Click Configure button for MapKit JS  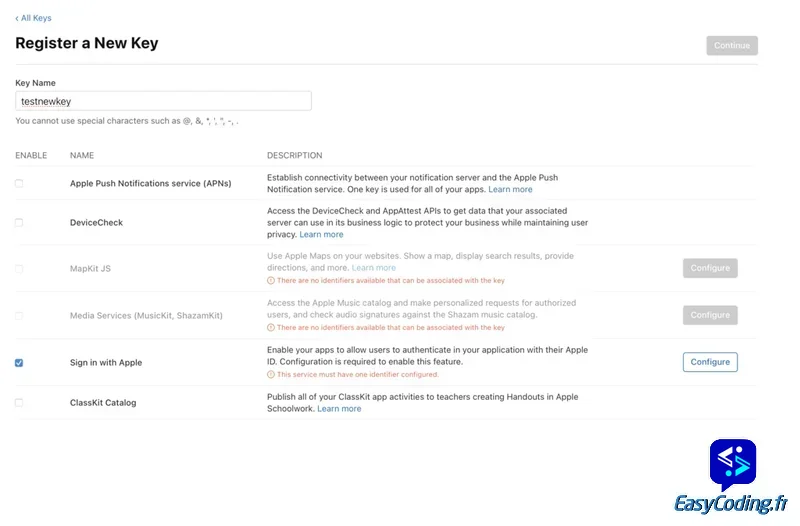(x=710, y=268)
